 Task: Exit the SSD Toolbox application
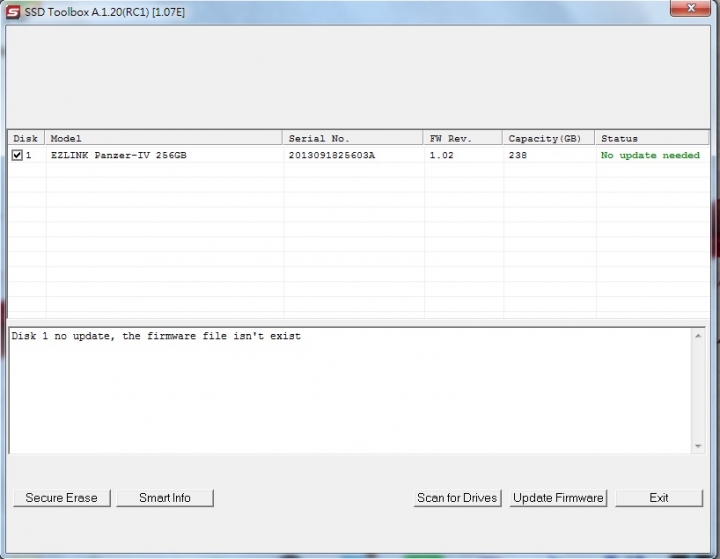pos(659,498)
